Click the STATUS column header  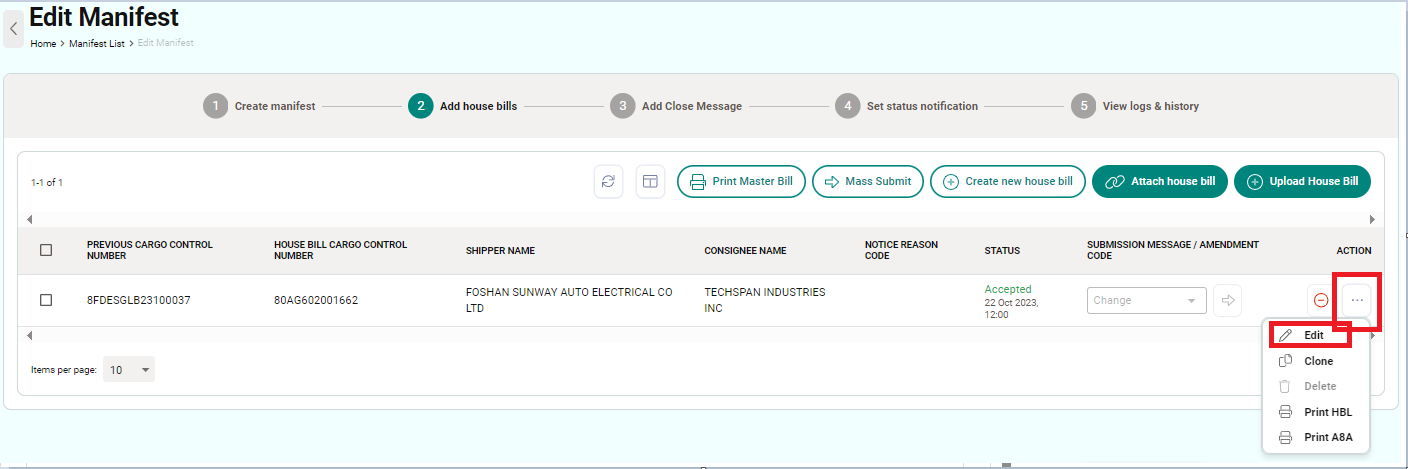tap(1002, 250)
